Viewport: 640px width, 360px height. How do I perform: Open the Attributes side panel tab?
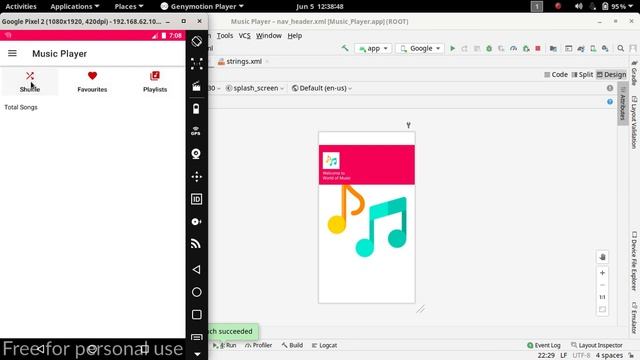tap(622, 104)
